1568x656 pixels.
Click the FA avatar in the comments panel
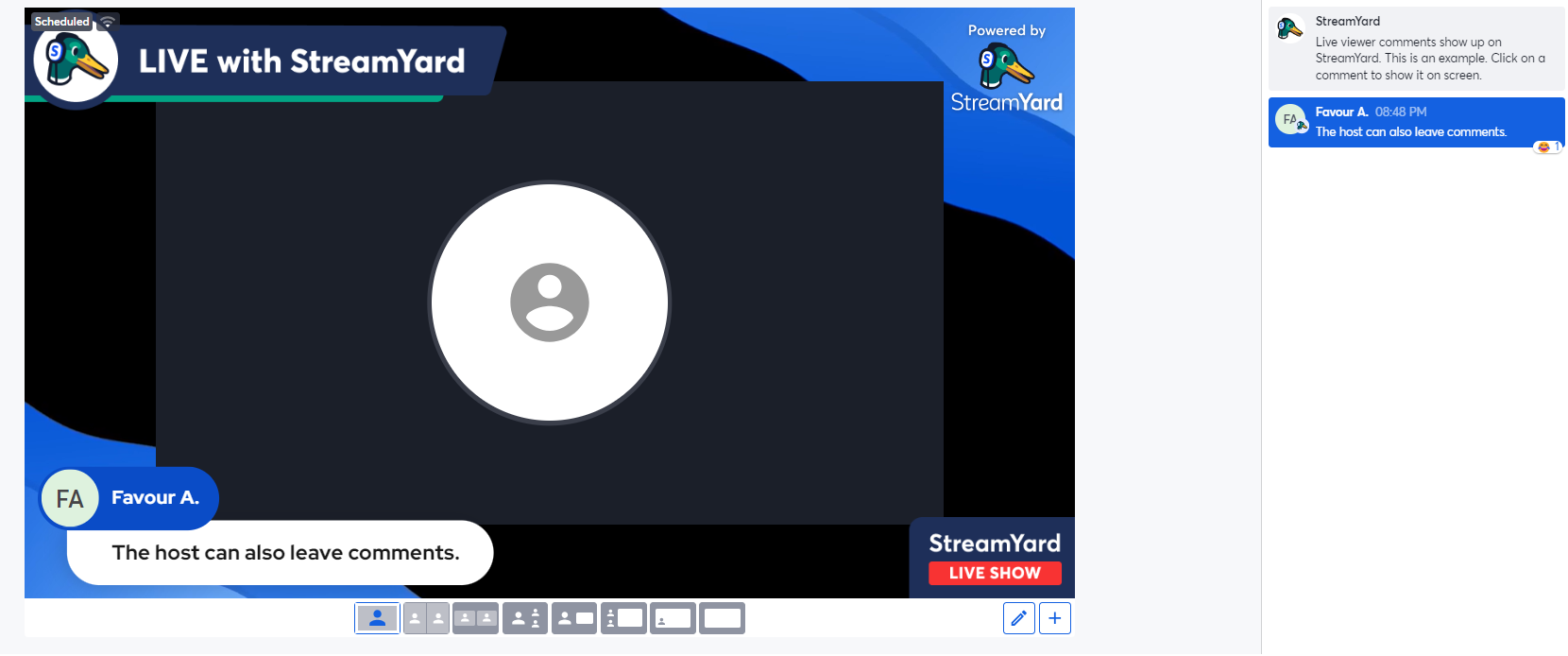point(1290,120)
